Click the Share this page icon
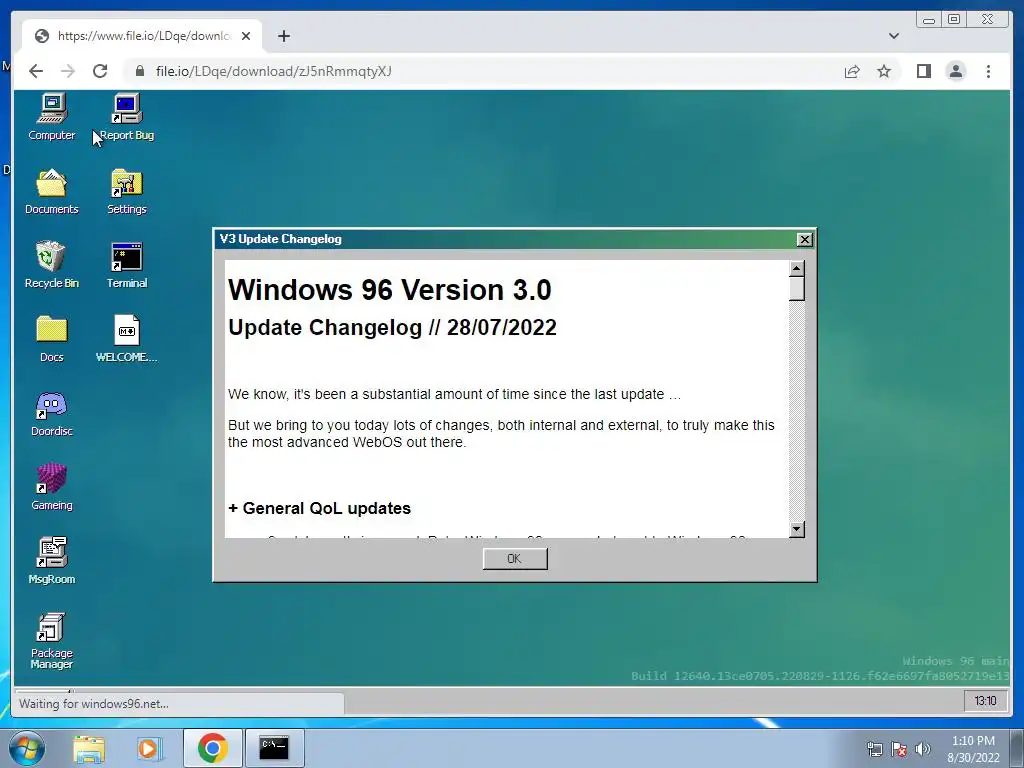This screenshot has width=1024, height=768. [852, 71]
